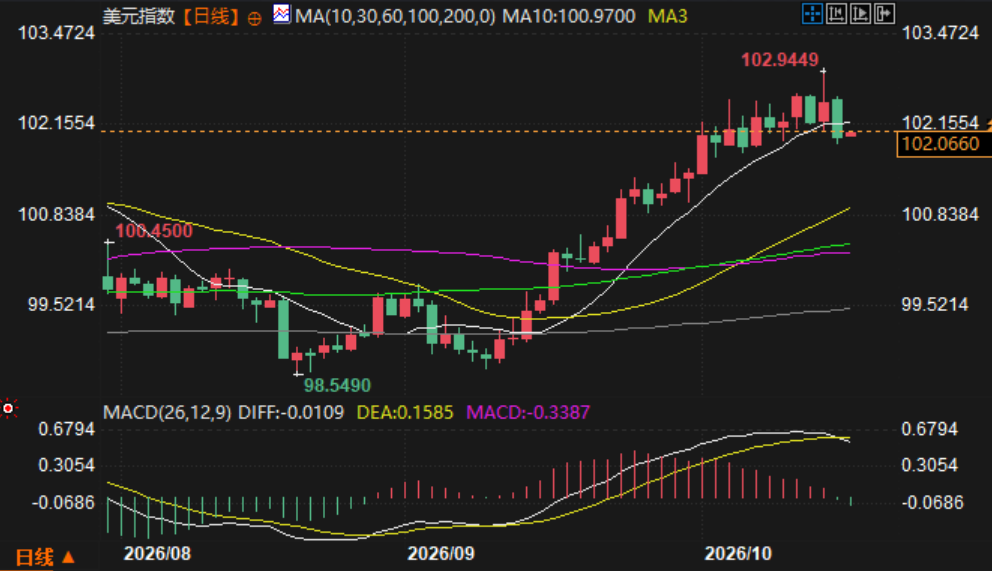Click the orange 【日线】 period label in header
The width and height of the screenshot is (992, 571).
tap(211, 16)
